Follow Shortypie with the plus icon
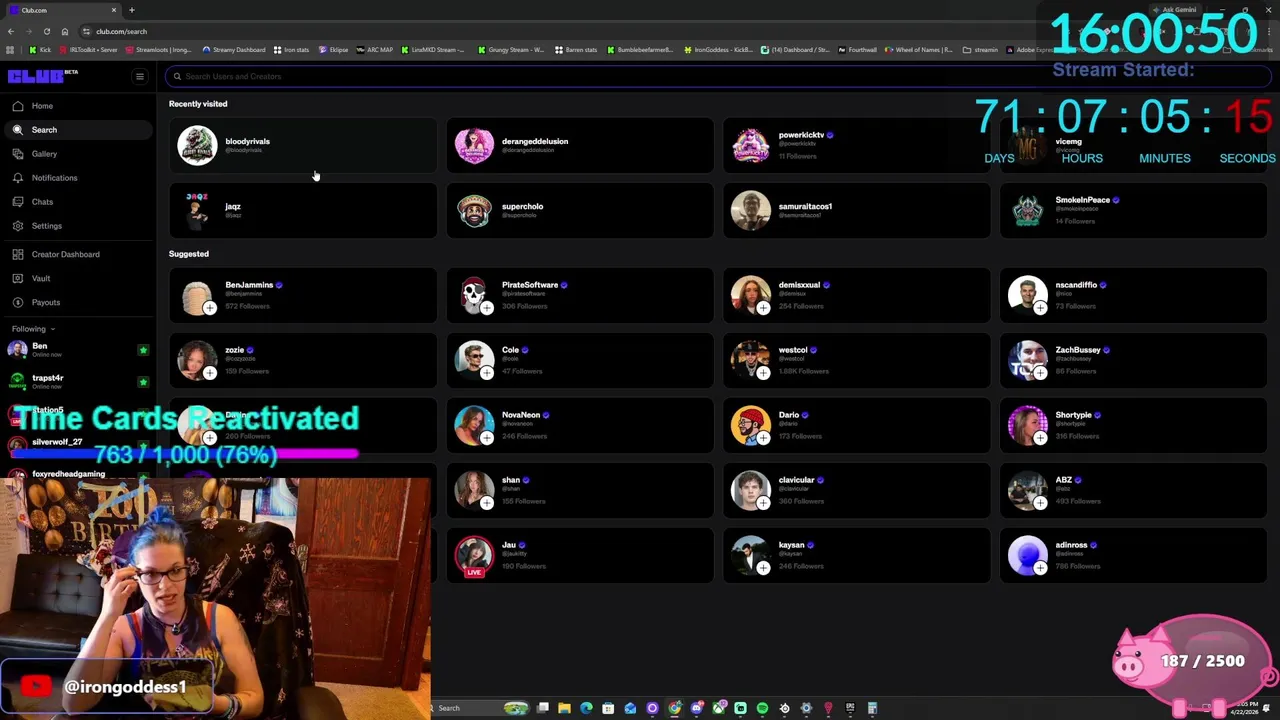The height and width of the screenshot is (720, 1280). tap(1040, 438)
